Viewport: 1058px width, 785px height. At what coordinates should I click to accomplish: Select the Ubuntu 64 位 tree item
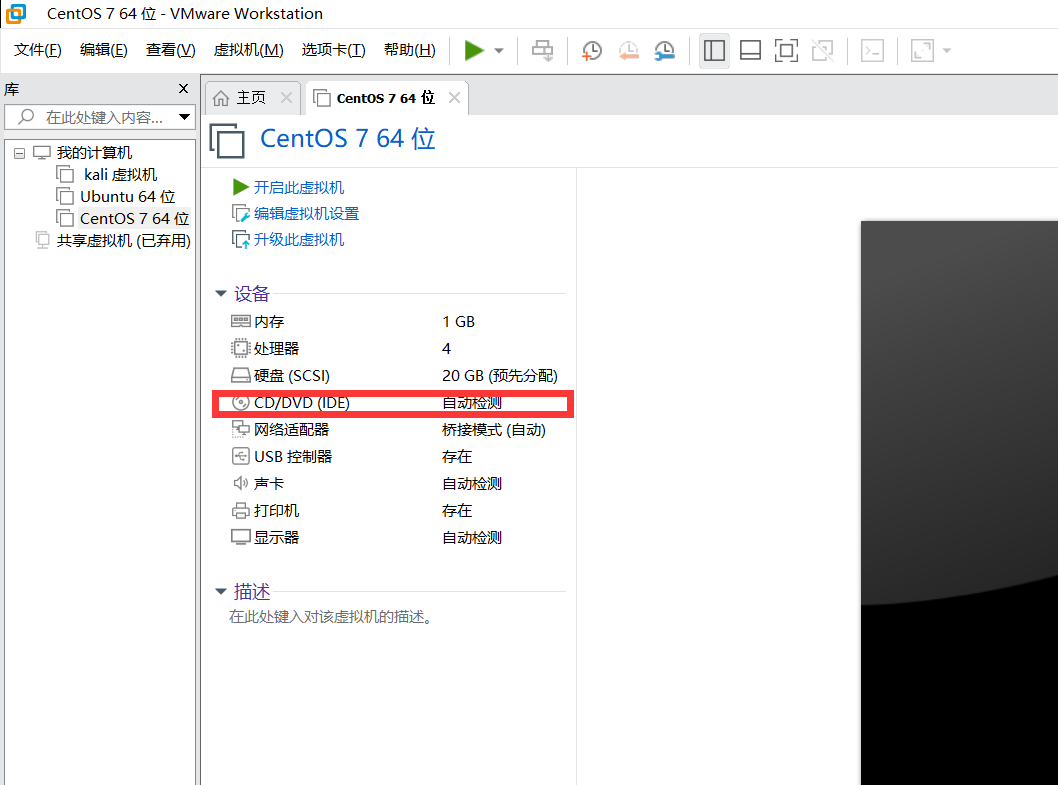128,196
